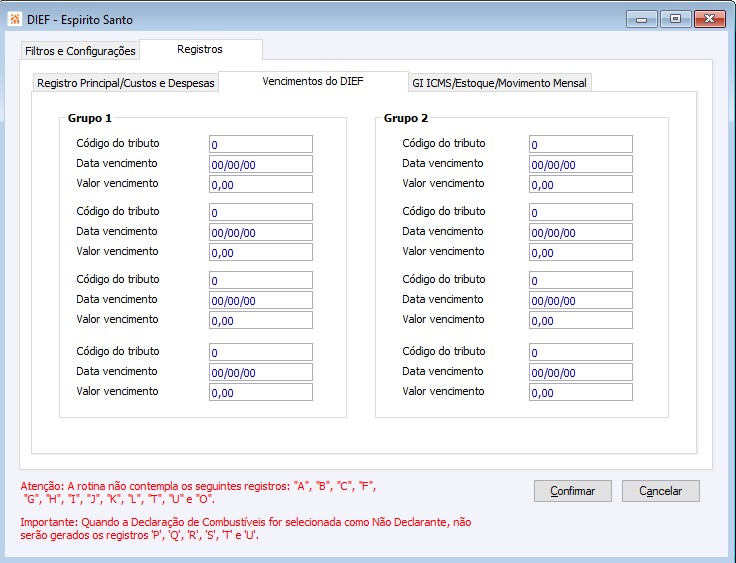
Task: Click the Confirmar button
Action: [x=573, y=491]
